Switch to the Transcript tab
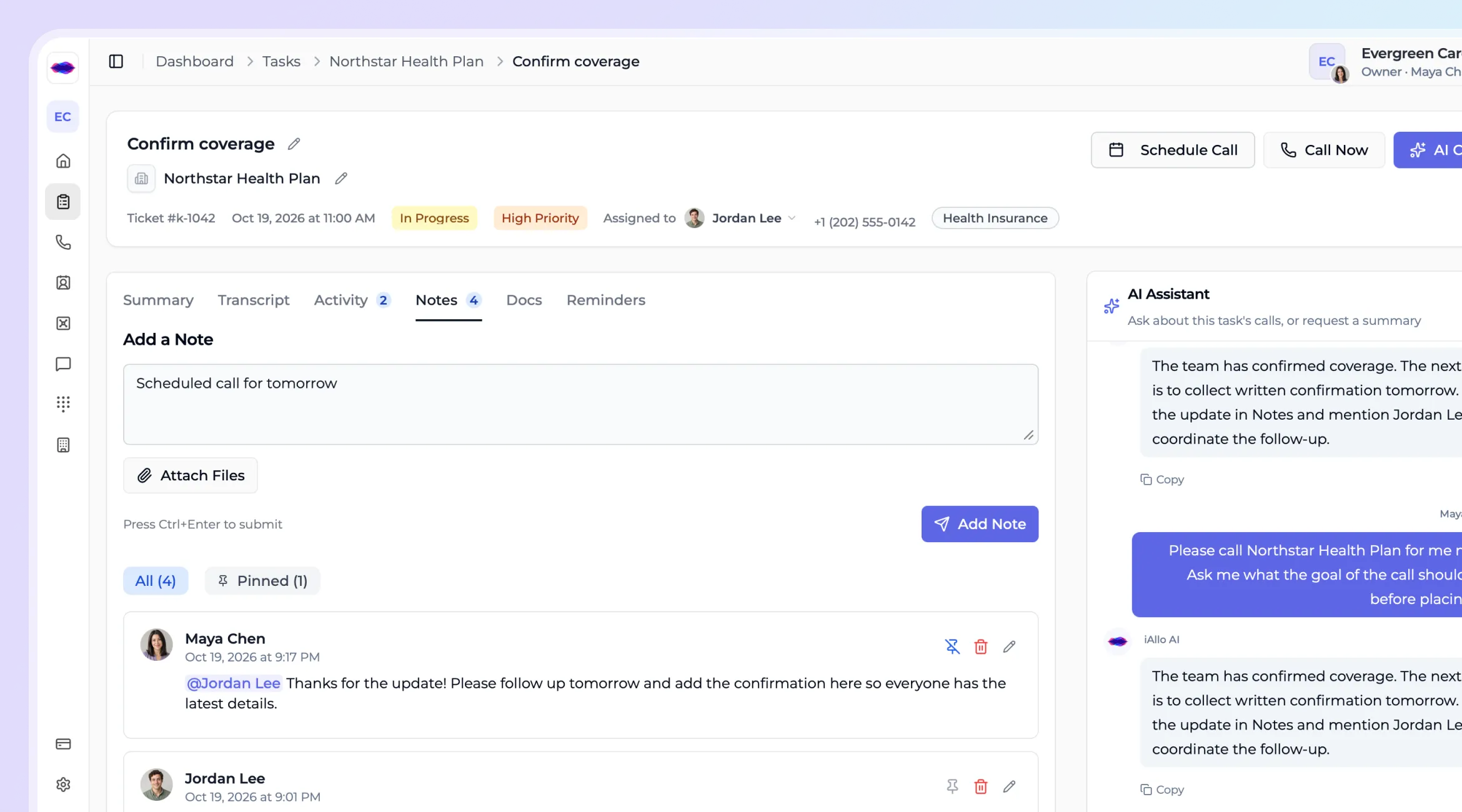 coord(254,300)
